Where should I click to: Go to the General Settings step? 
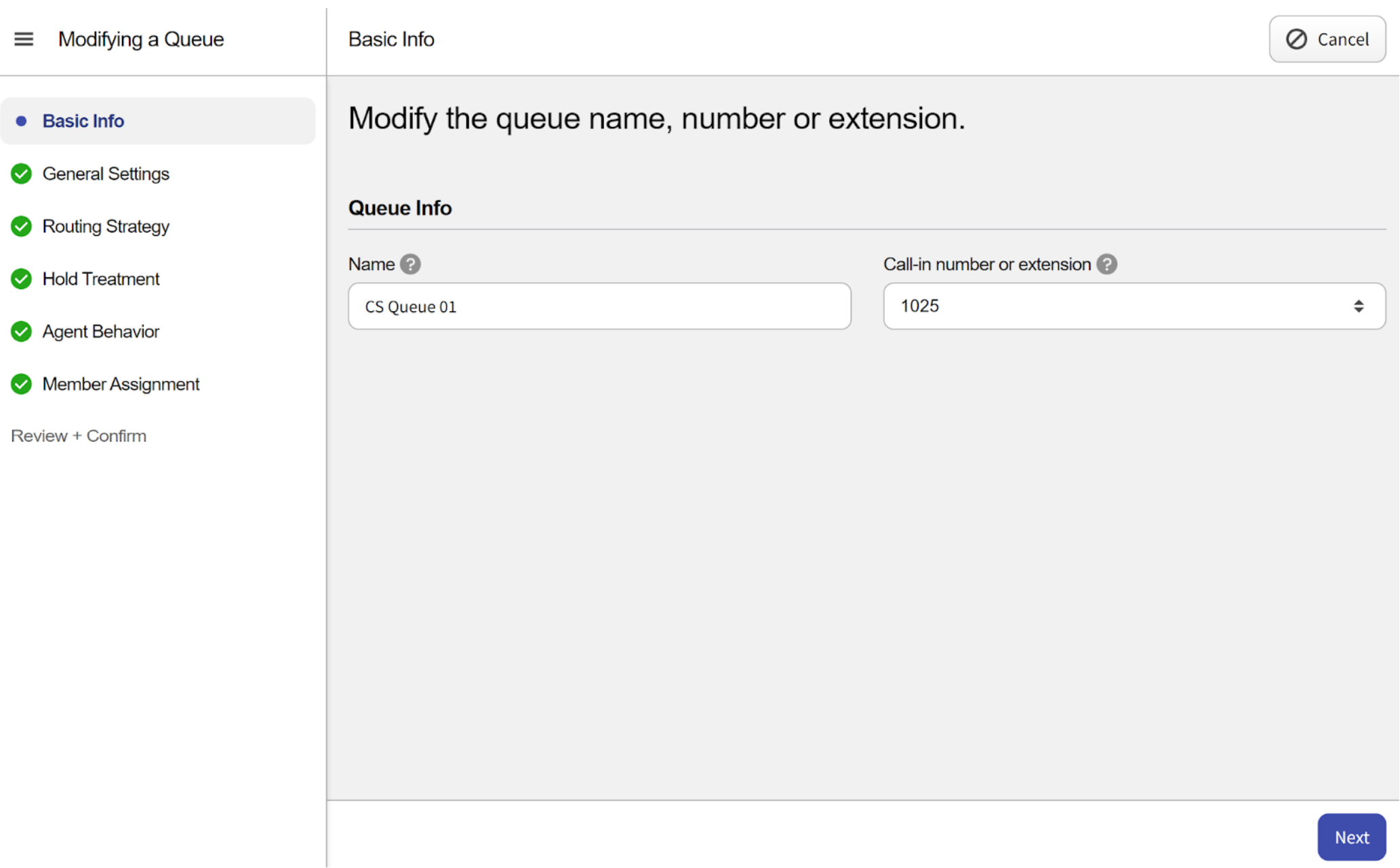pyautogui.click(x=106, y=174)
